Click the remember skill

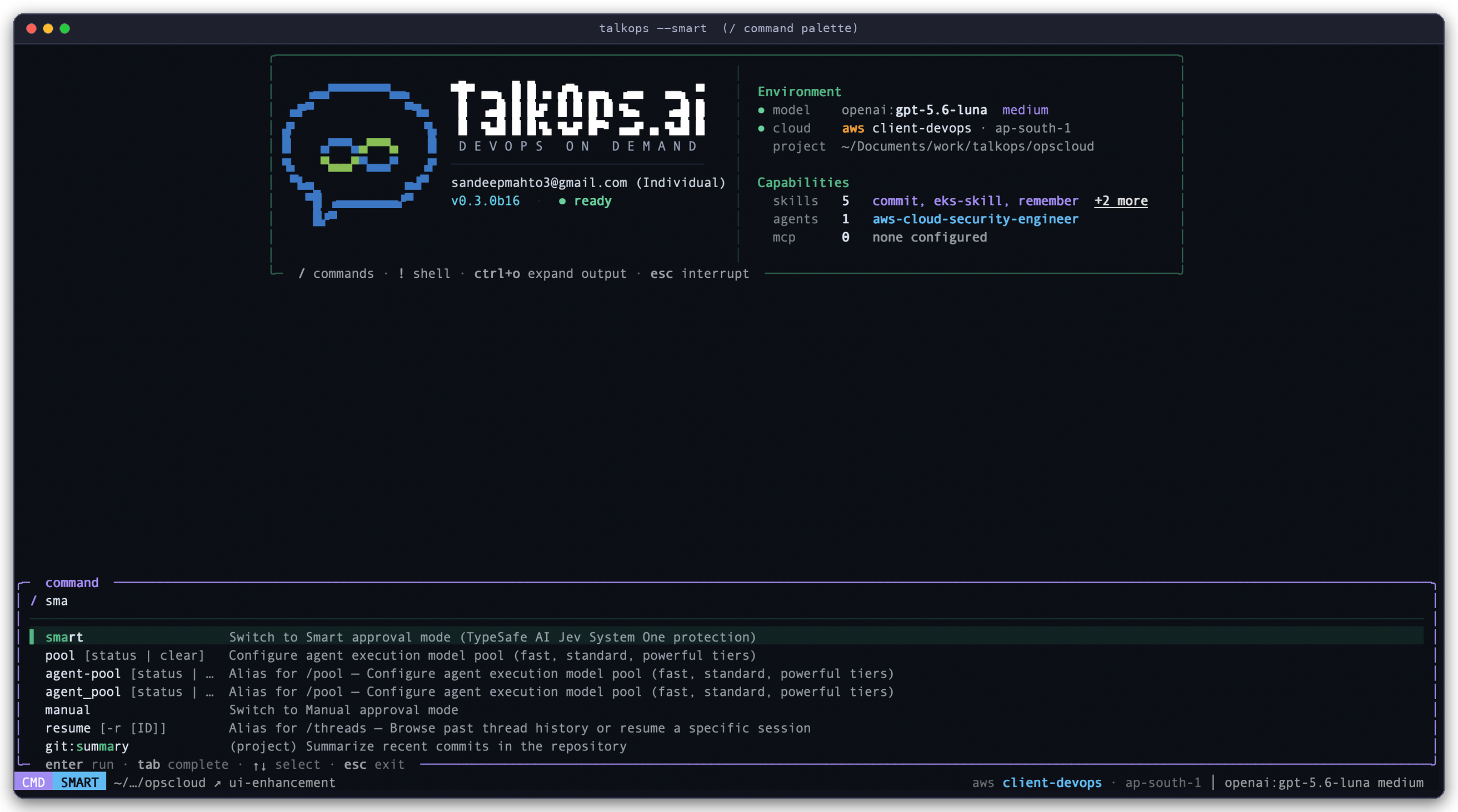(1048, 201)
